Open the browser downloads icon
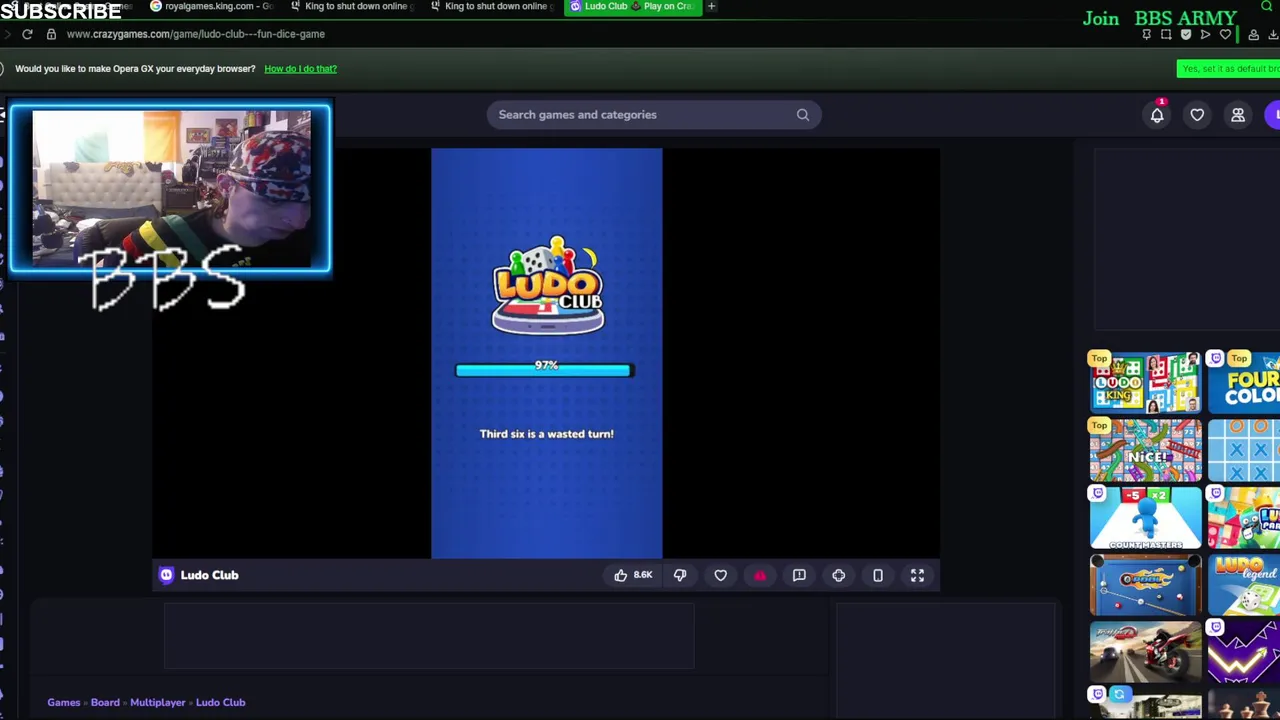This screenshot has height=720, width=1280. coord(1273,35)
